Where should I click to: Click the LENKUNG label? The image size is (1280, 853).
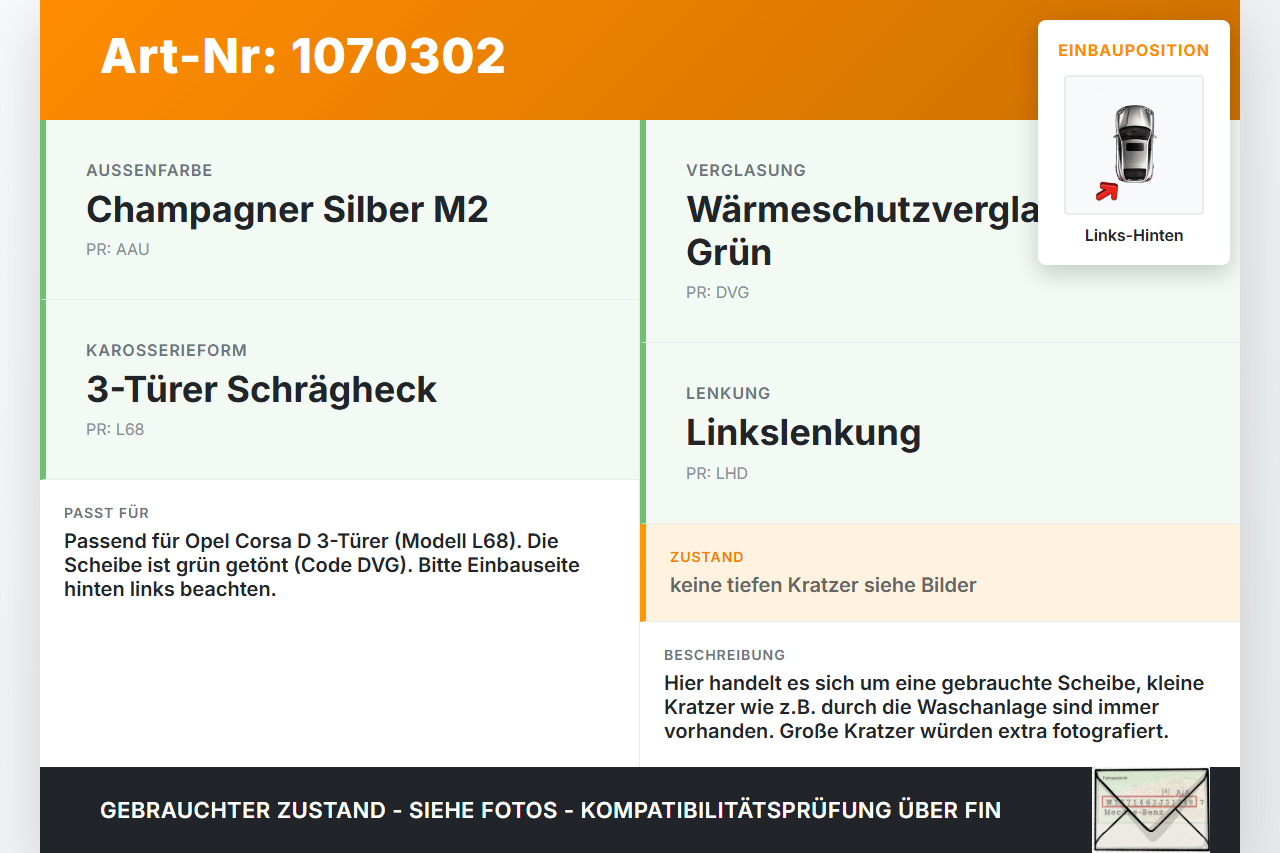coord(728,394)
